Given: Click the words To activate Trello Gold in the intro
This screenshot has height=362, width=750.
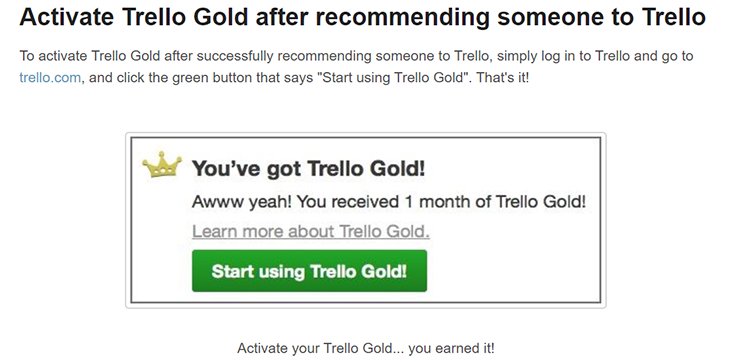Looking at the screenshot, I should pos(90,56).
